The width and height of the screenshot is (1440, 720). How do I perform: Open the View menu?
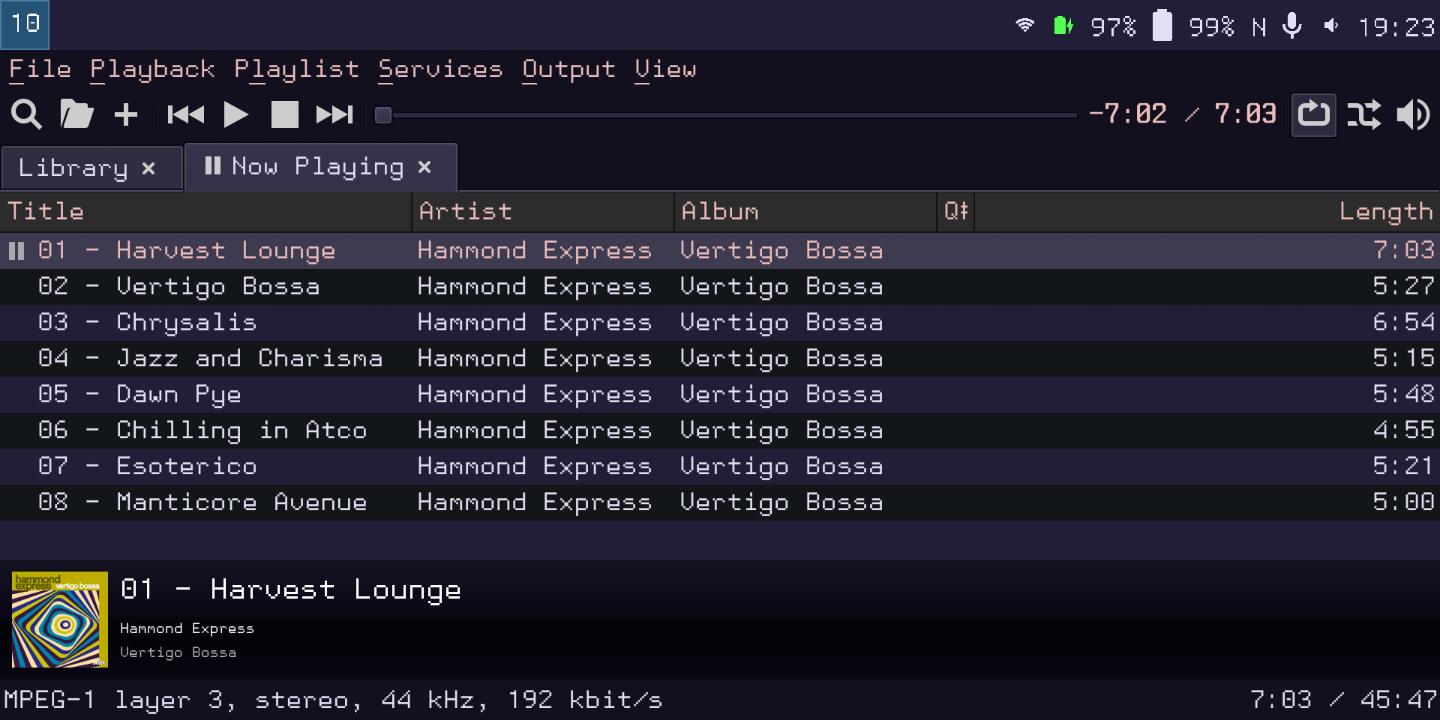tap(665, 69)
